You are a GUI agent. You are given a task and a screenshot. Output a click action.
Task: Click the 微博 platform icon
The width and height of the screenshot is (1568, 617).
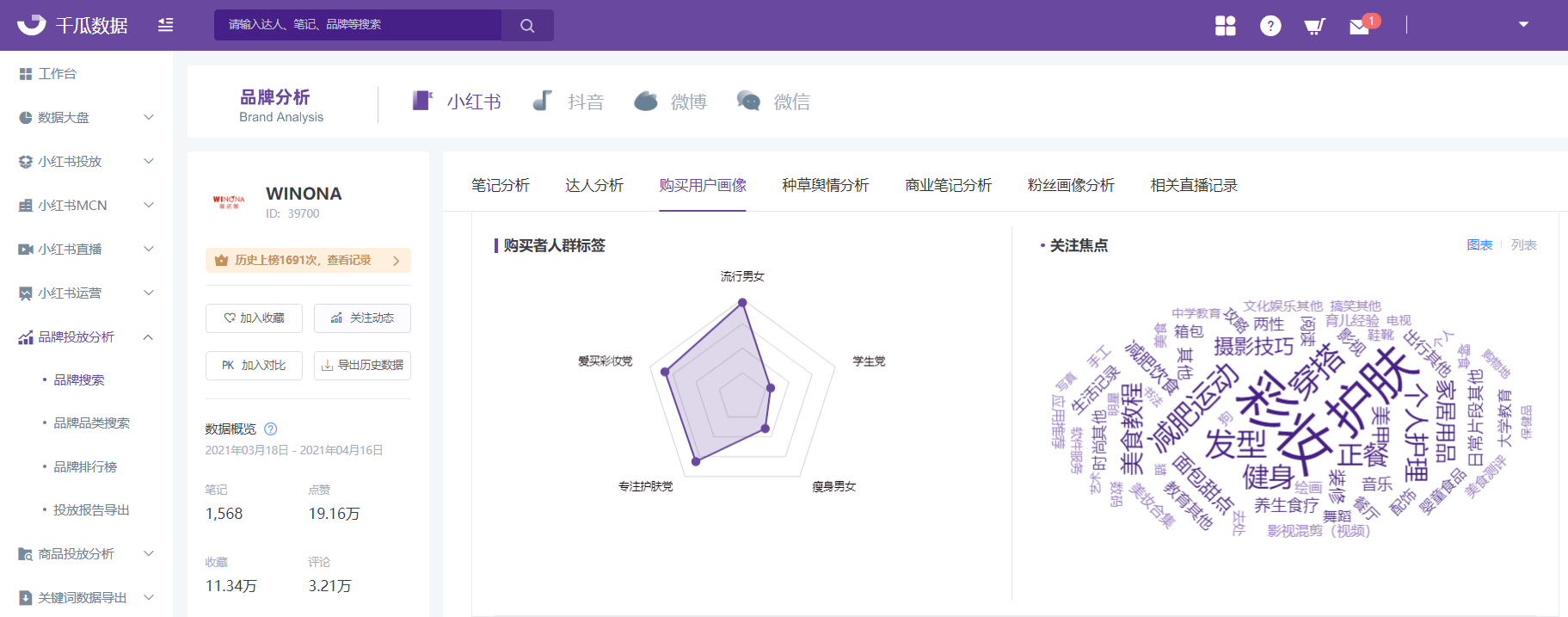click(646, 102)
